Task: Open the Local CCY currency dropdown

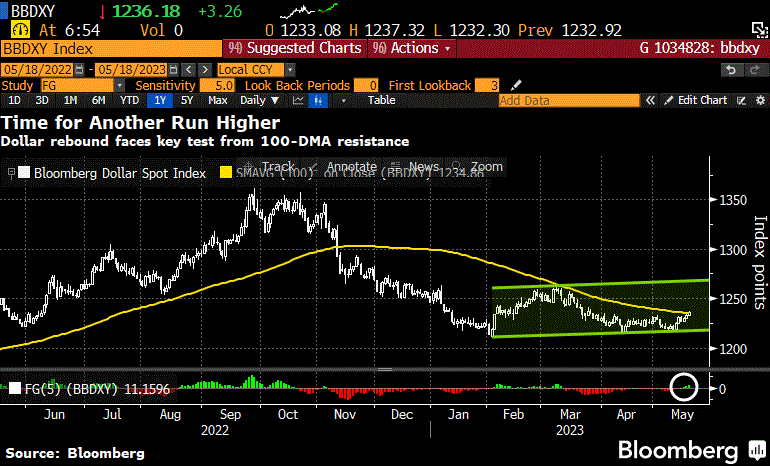Action: tap(290, 69)
